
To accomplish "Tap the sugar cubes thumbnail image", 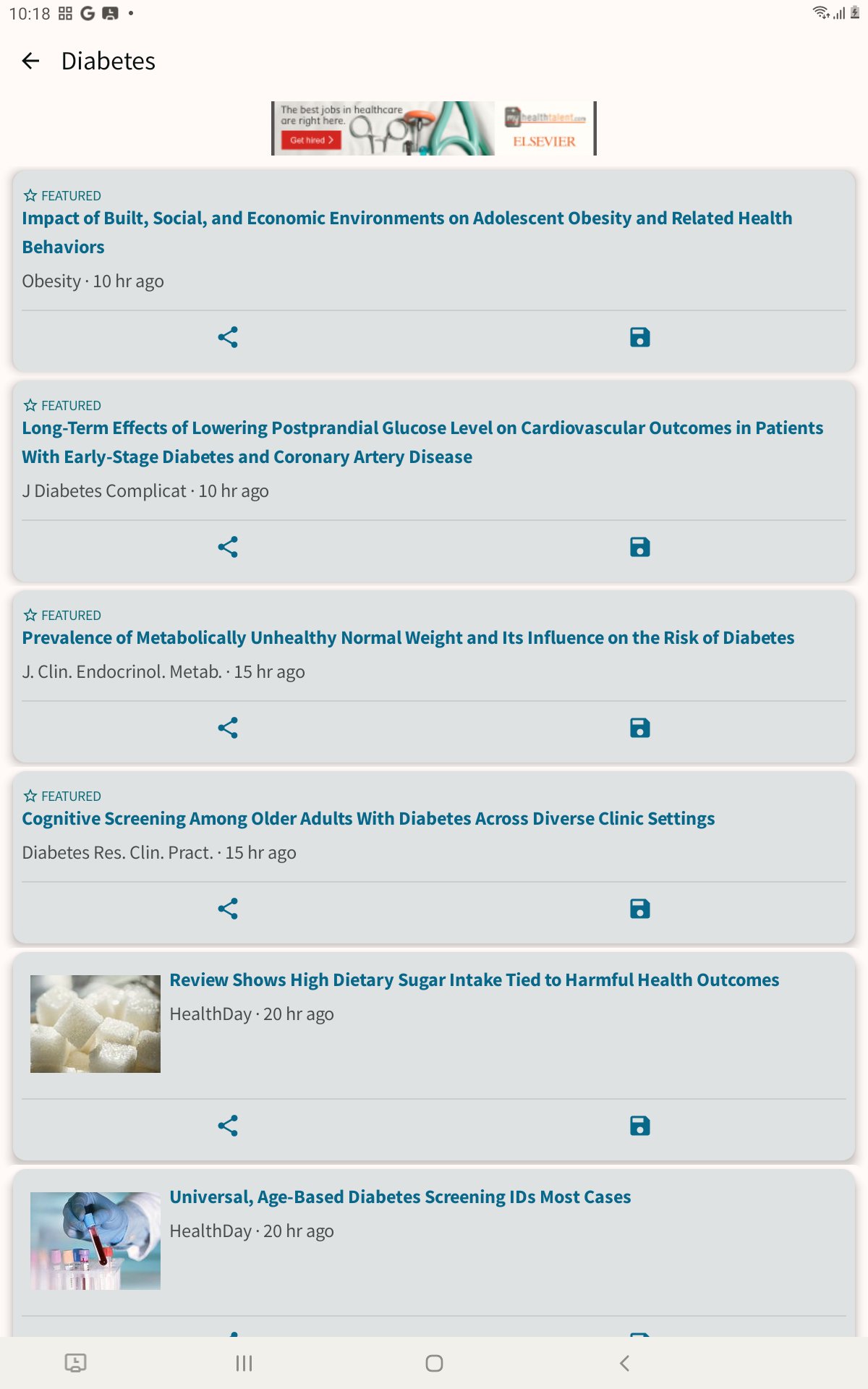I will click(95, 1024).
